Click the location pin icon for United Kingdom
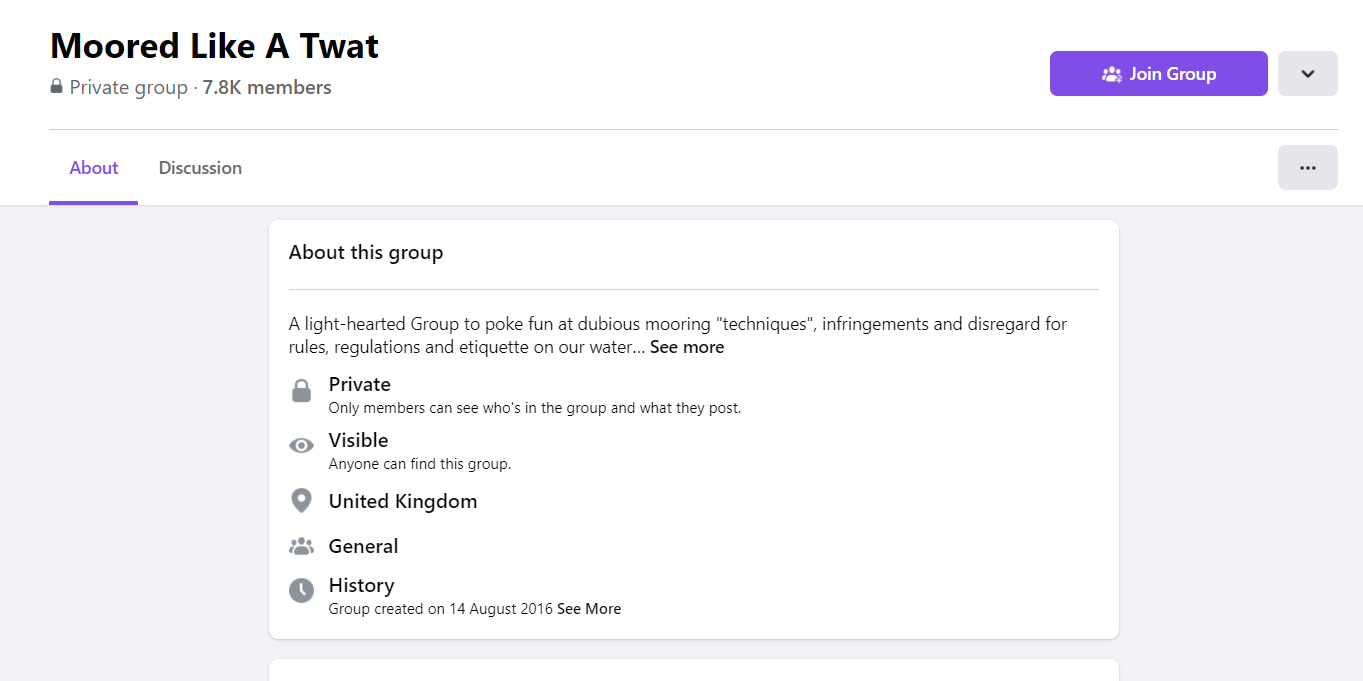1363x681 pixels. tap(301, 501)
